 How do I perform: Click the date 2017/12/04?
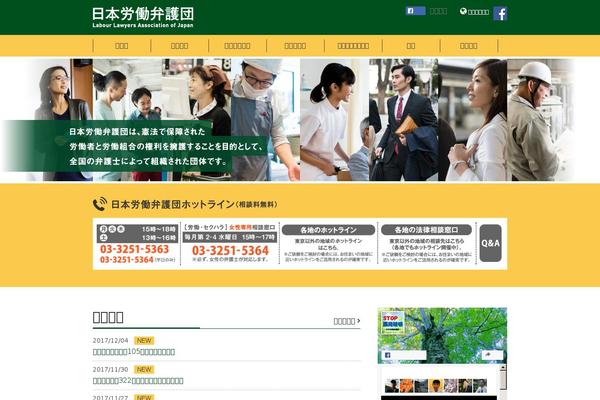(x=110, y=340)
